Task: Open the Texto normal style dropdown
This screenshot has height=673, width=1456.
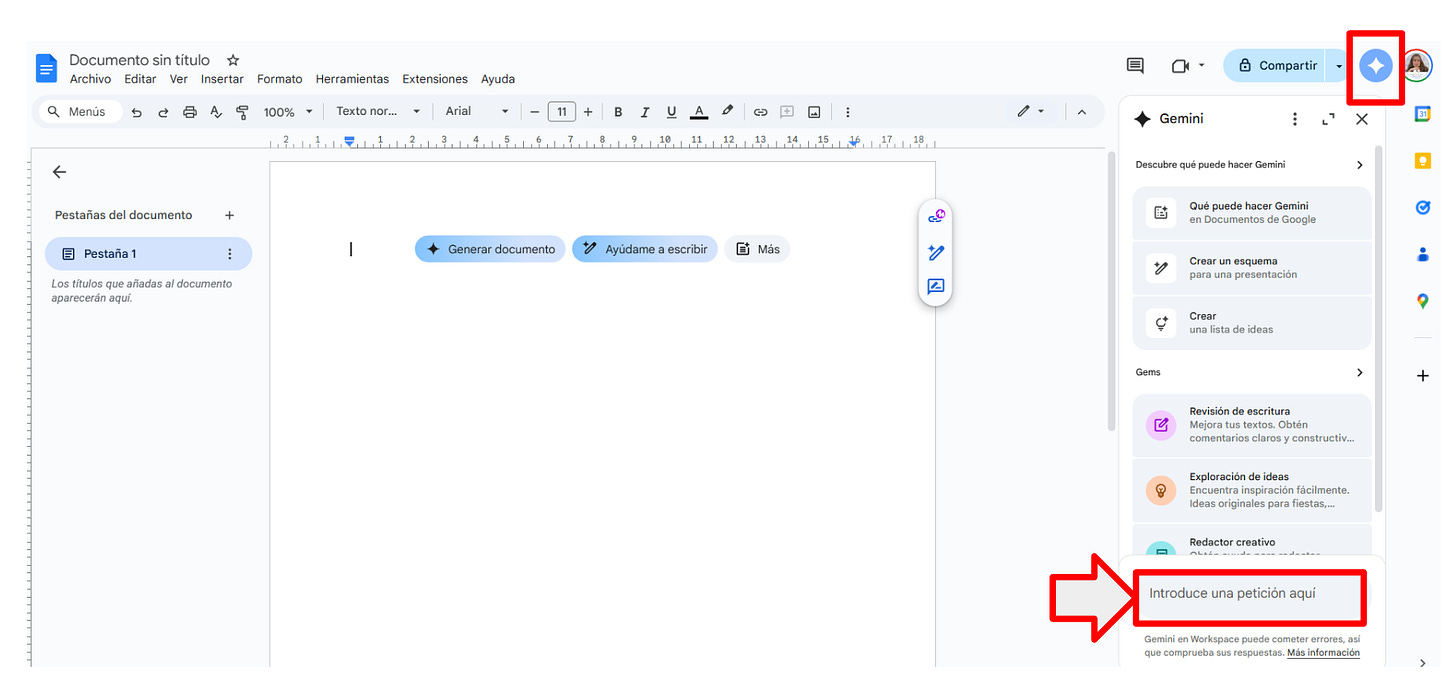Action: click(x=378, y=112)
